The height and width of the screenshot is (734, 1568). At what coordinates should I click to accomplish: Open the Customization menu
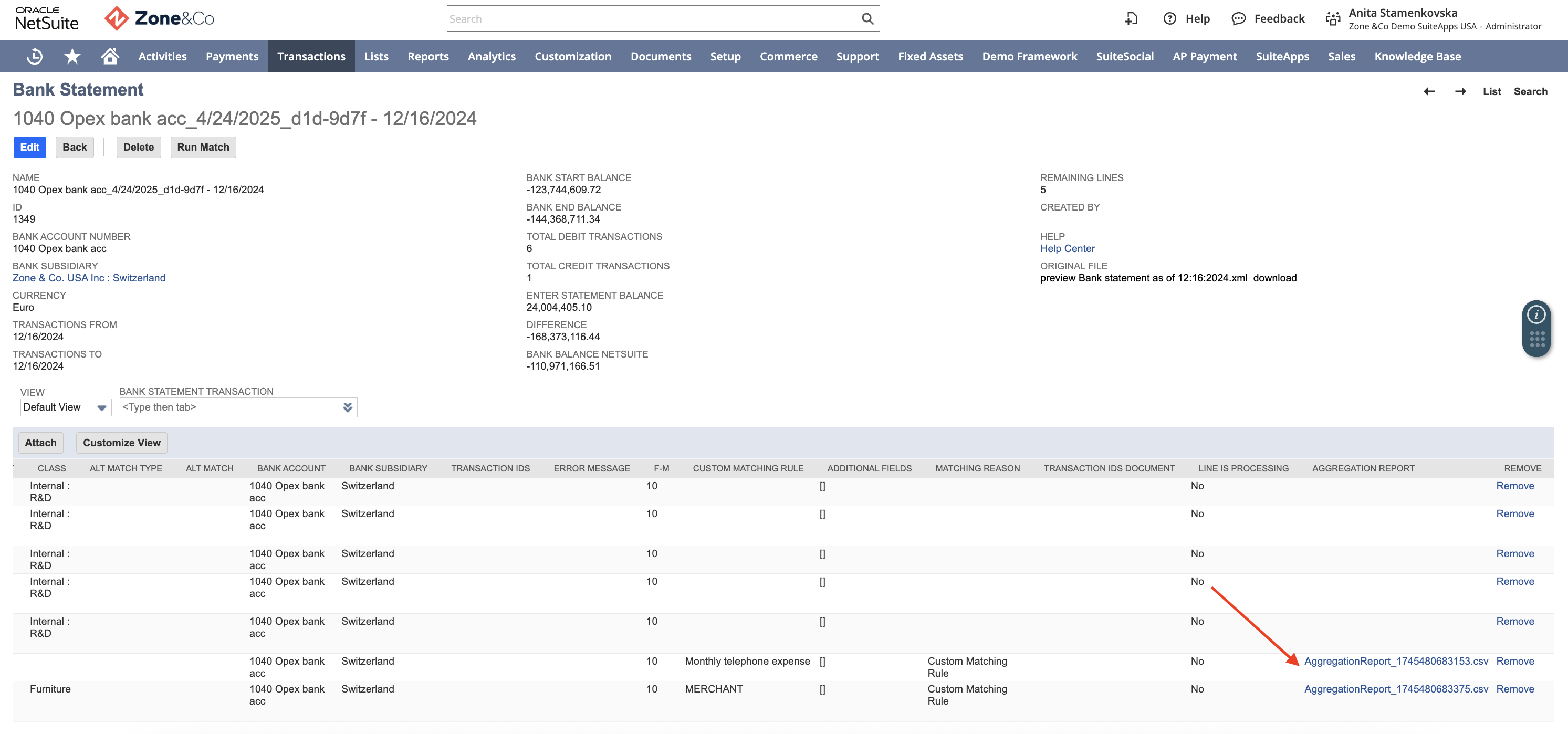[573, 56]
